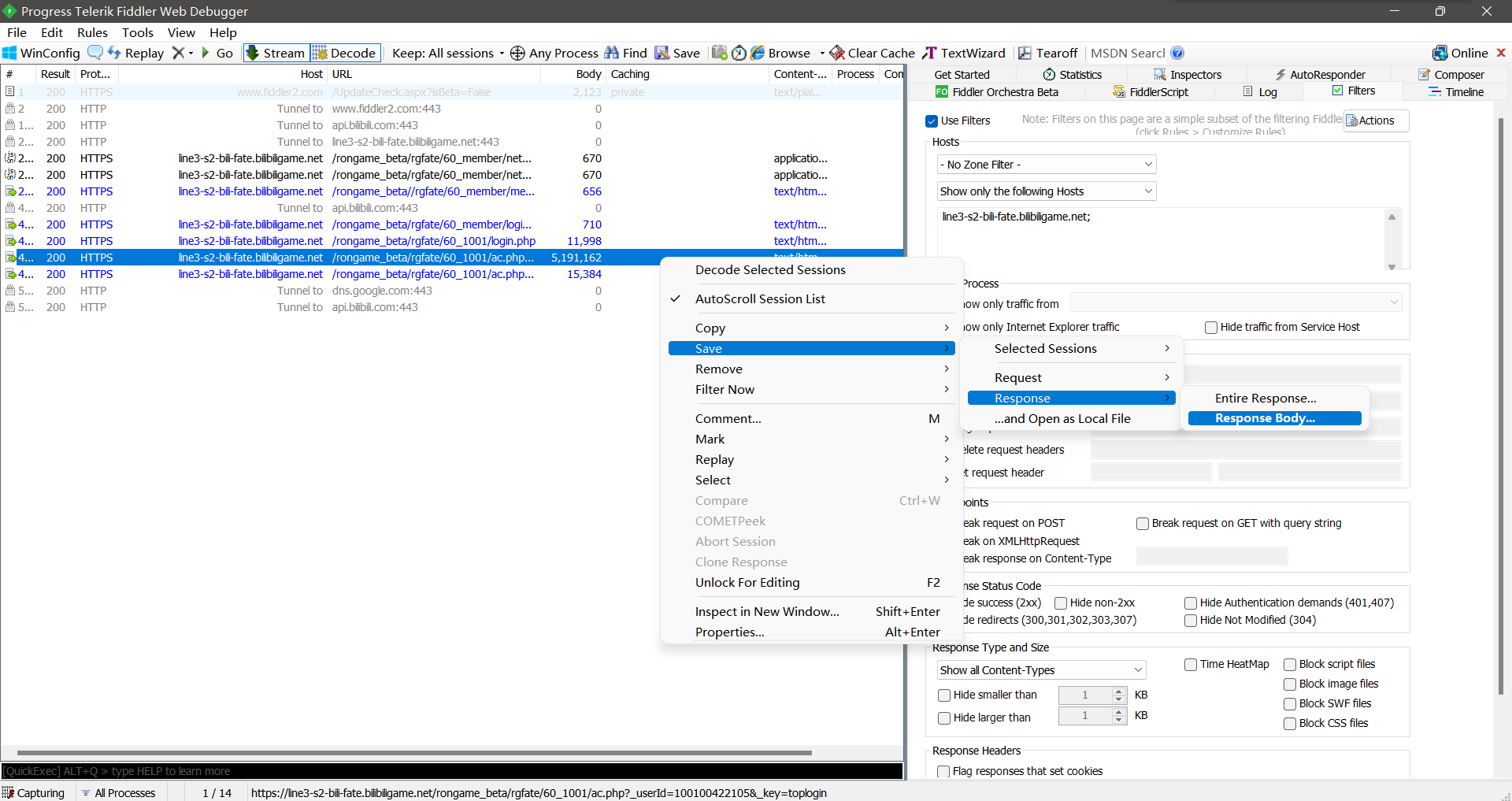
Task: Enable the Time HeatMap checkbox
Action: [1191, 665]
